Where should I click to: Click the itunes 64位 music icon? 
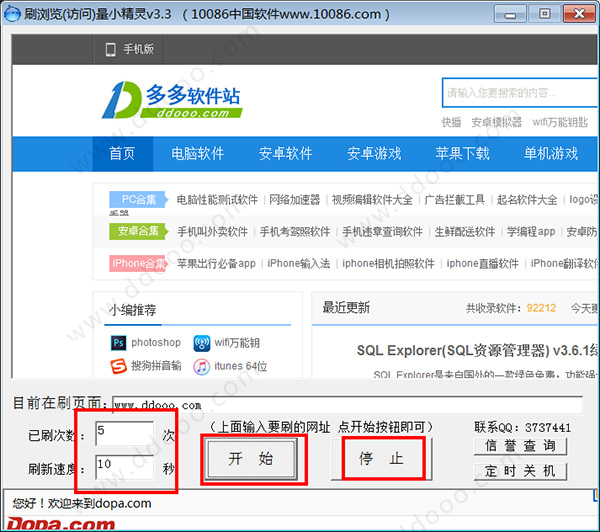point(202,367)
